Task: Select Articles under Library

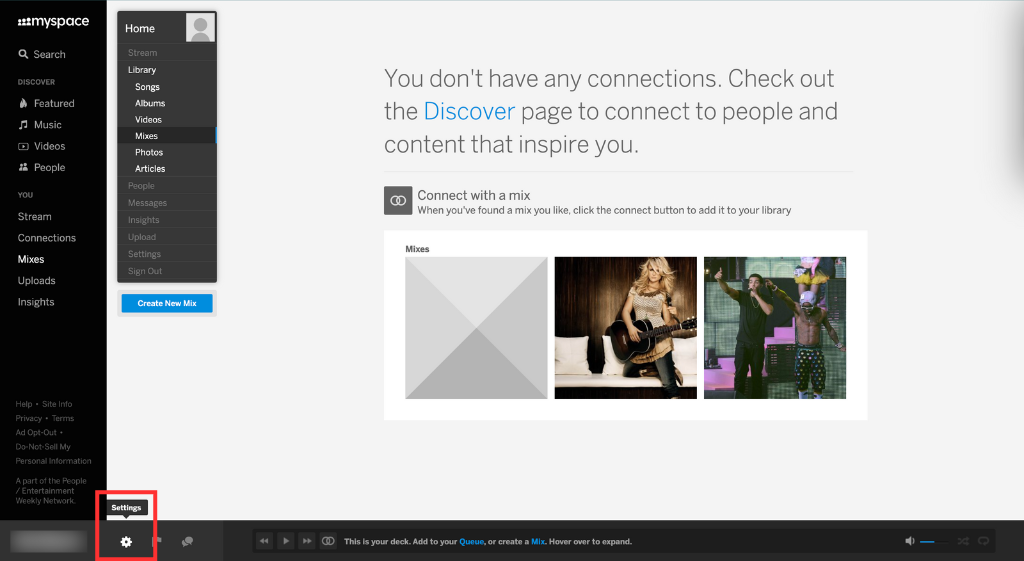Action: pyautogui.click(x=167, y=168)
